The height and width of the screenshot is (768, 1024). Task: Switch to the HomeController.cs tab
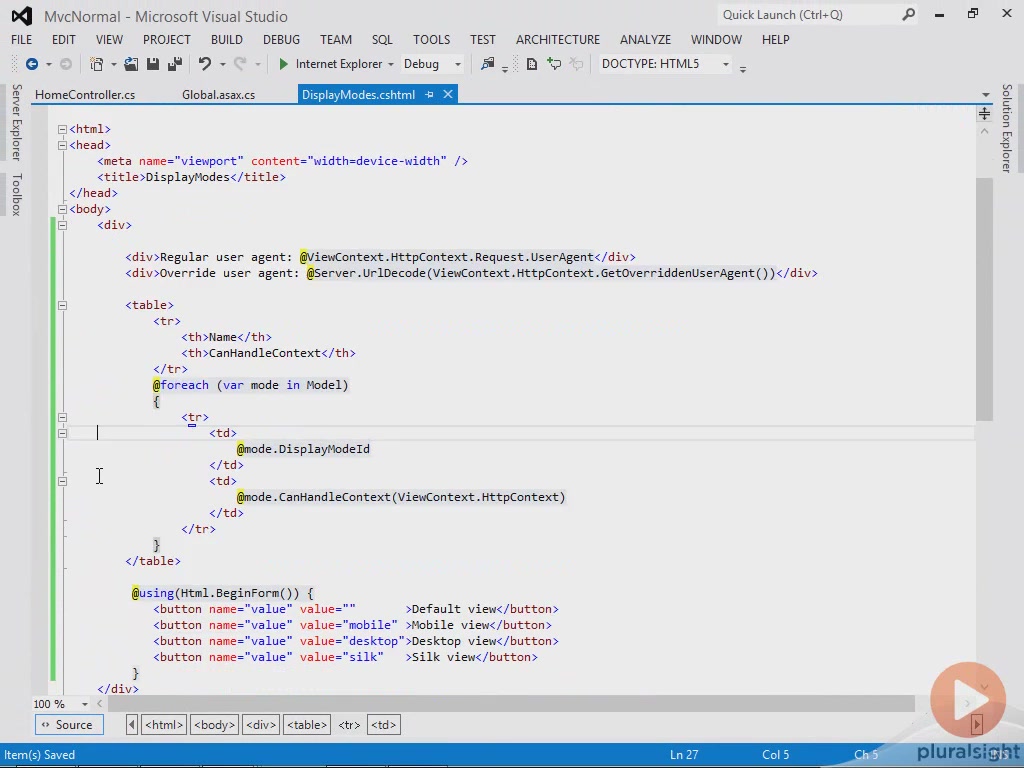tap(85, 95)
